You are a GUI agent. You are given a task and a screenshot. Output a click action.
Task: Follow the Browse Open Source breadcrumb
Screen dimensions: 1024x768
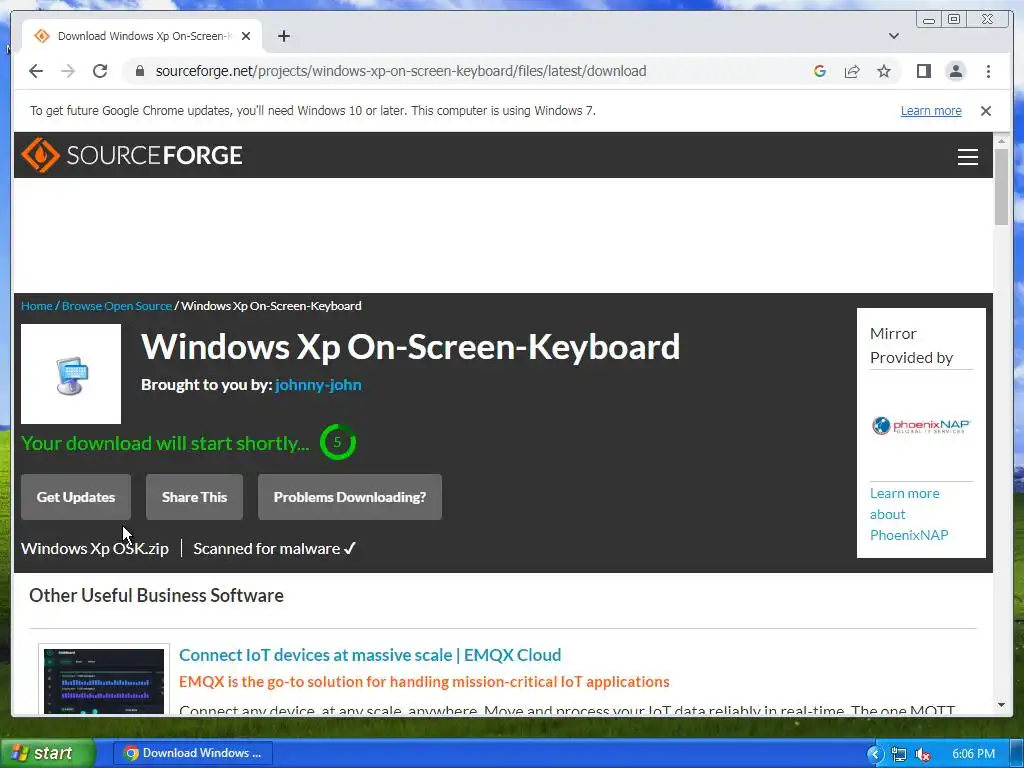117,306
